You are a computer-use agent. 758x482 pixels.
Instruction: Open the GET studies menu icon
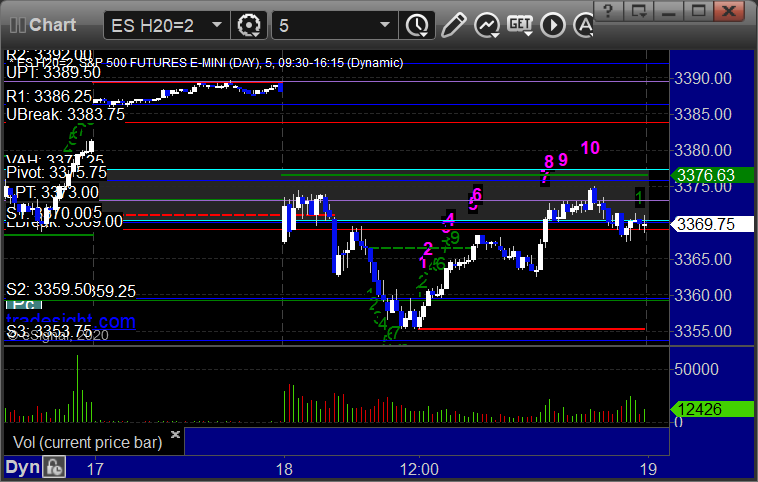pyautogui.click(x=520, y=25)
